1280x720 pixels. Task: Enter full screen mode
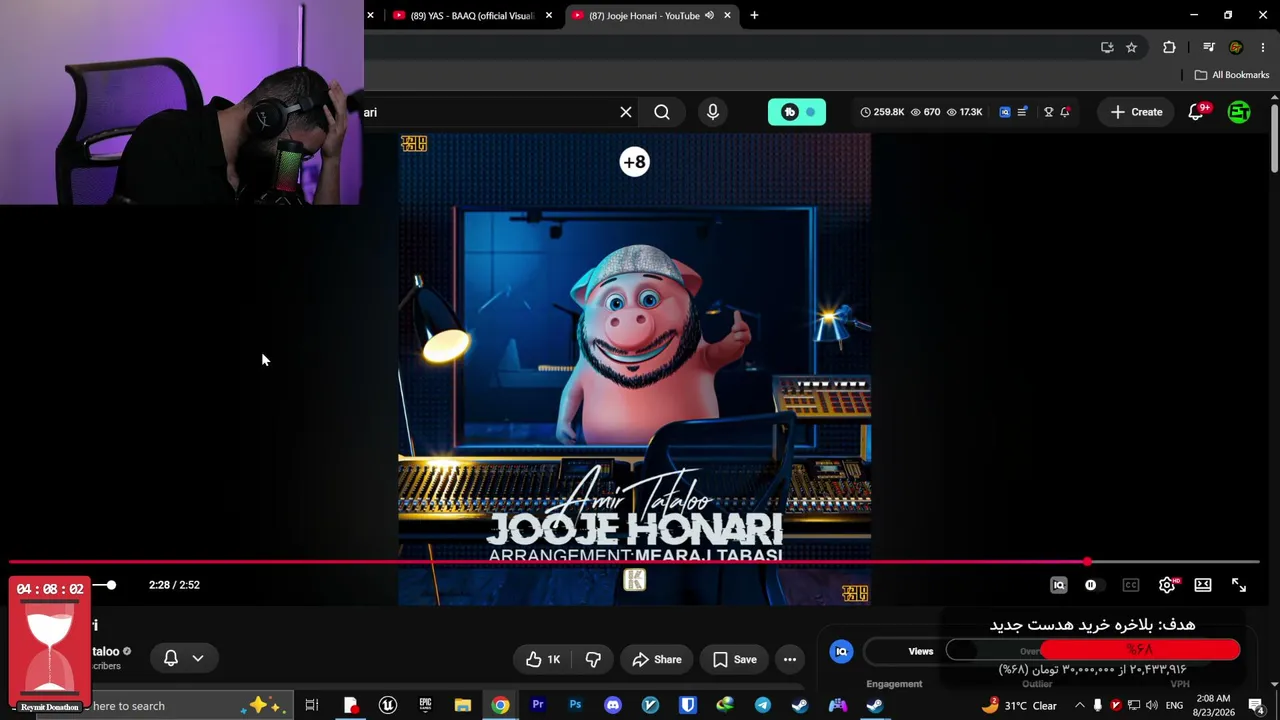point(1239,585)
